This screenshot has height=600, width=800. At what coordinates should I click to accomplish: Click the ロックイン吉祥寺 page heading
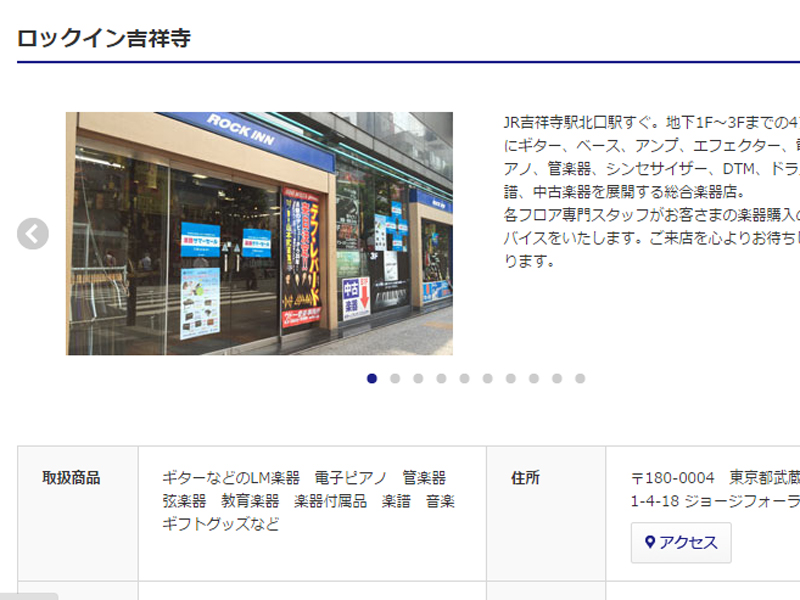pyautogui.click(x=104, y=38)
